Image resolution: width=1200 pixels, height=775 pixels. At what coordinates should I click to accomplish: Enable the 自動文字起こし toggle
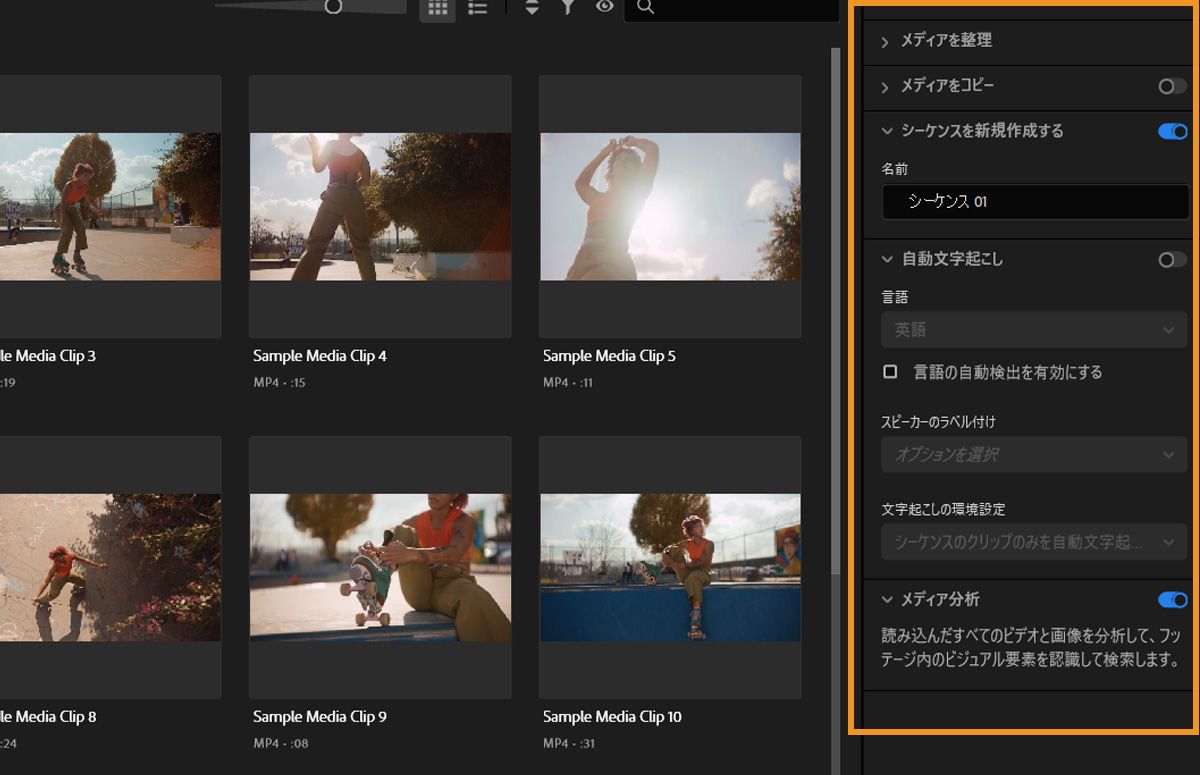(x=1170, y=259)
